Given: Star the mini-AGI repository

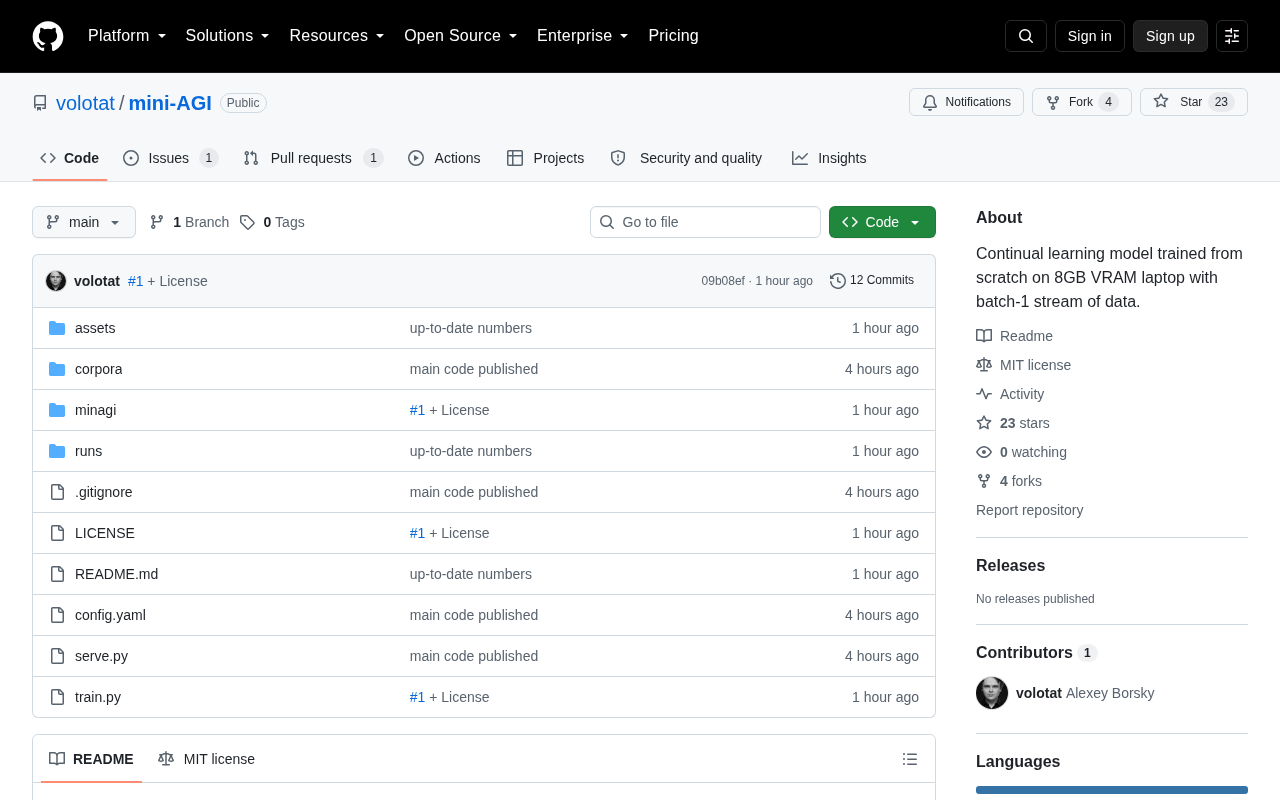Looking at the screenshot, I should [x=1194, y=102].
